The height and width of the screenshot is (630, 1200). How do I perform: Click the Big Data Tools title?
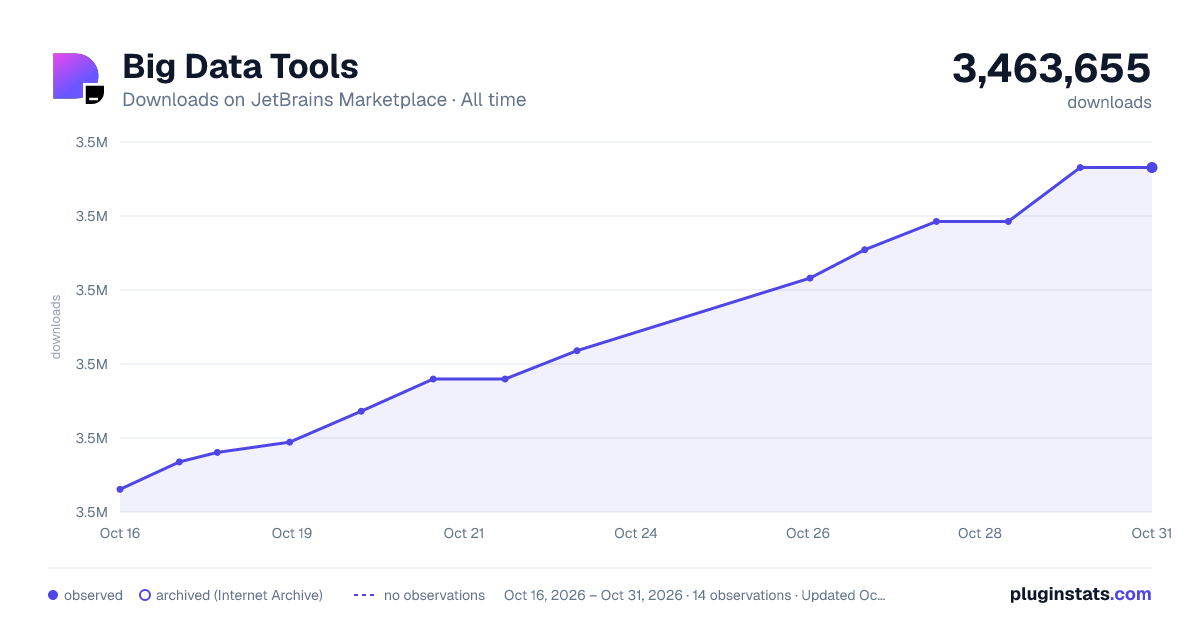240,66
